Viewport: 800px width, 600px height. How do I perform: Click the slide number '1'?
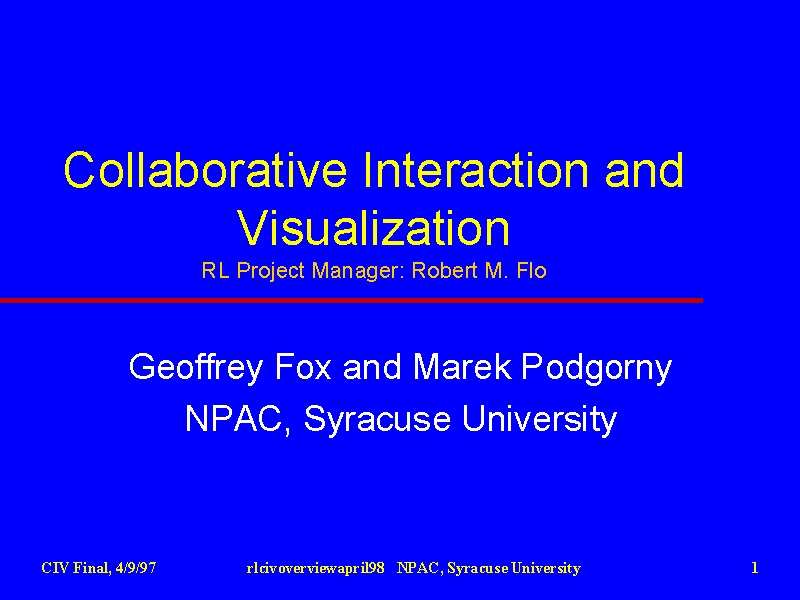click(x=755, y=568)
